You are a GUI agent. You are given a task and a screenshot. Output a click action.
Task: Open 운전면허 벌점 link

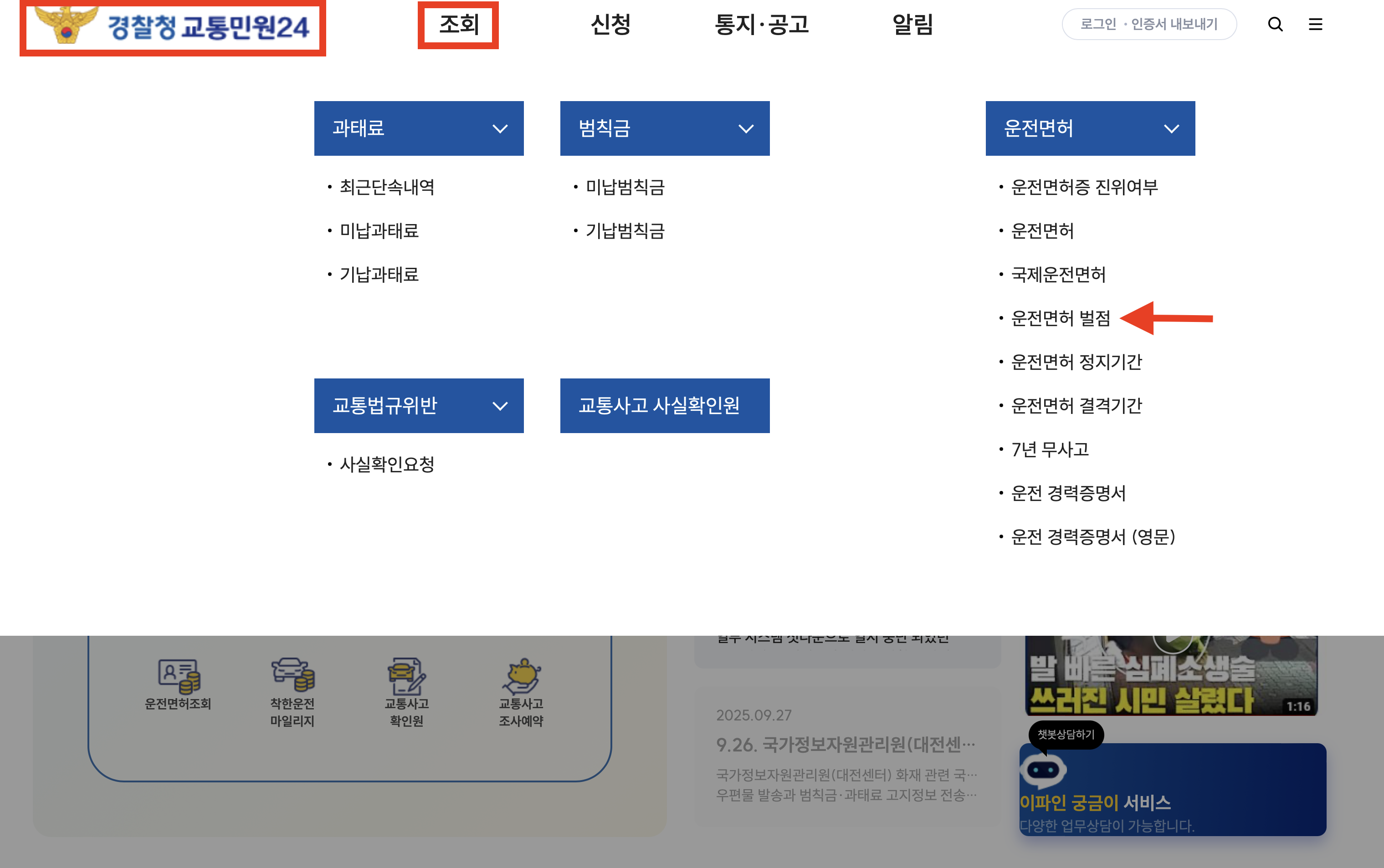[1060, 318]
